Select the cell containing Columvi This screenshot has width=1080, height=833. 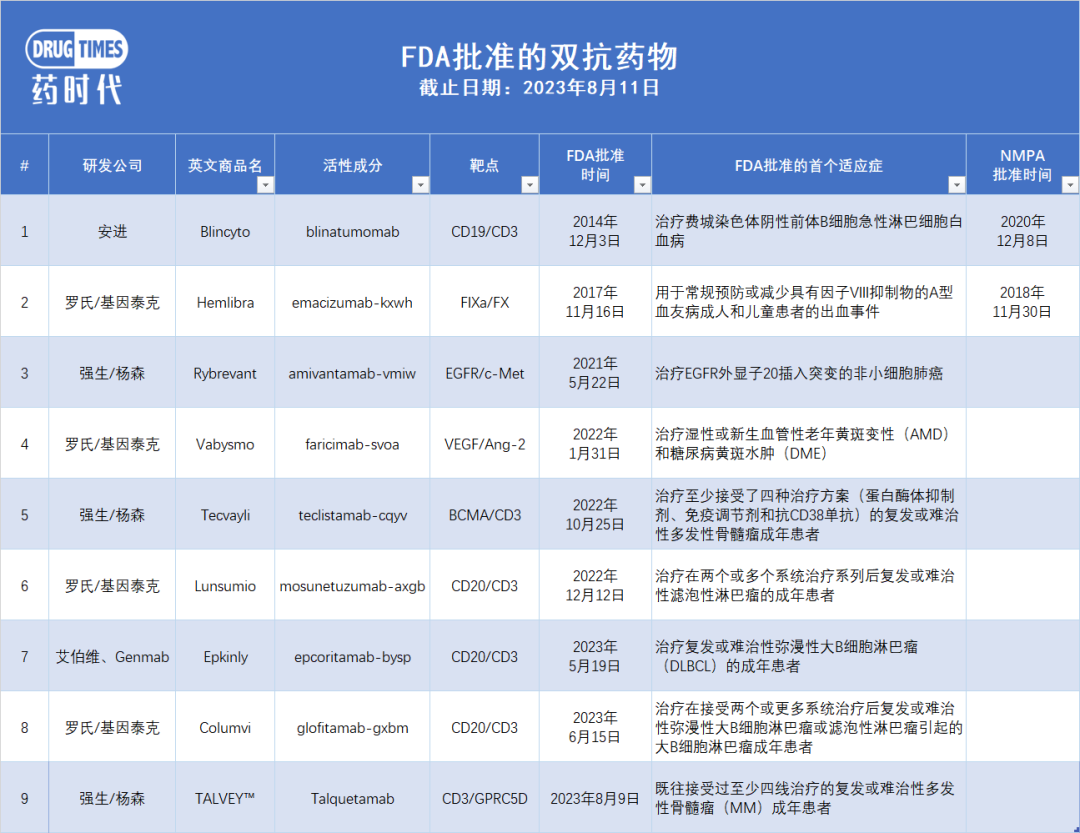tap(225, 728)
